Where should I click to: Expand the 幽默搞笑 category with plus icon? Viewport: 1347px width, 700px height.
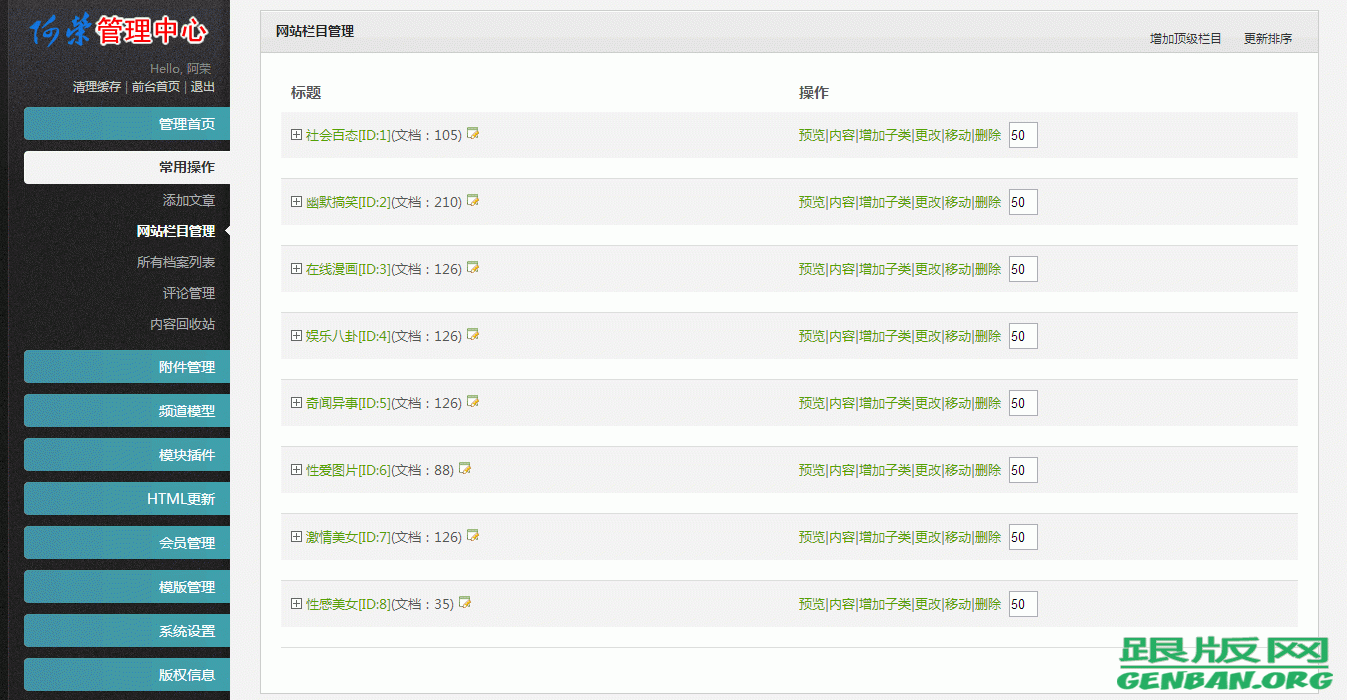tap(296, 202)
